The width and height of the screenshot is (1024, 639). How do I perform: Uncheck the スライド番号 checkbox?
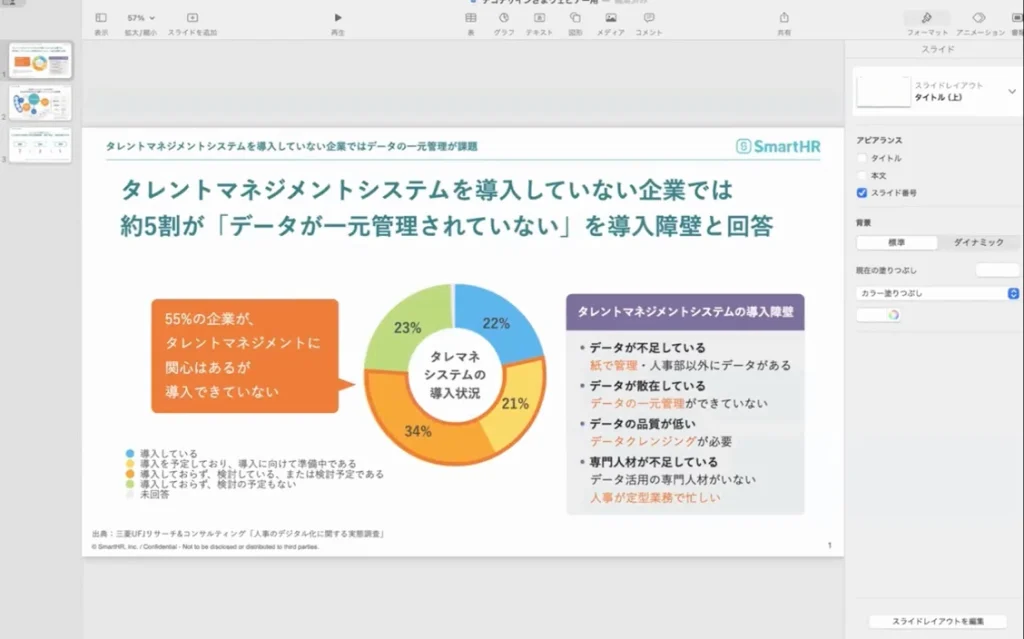[x=862, y=192]
